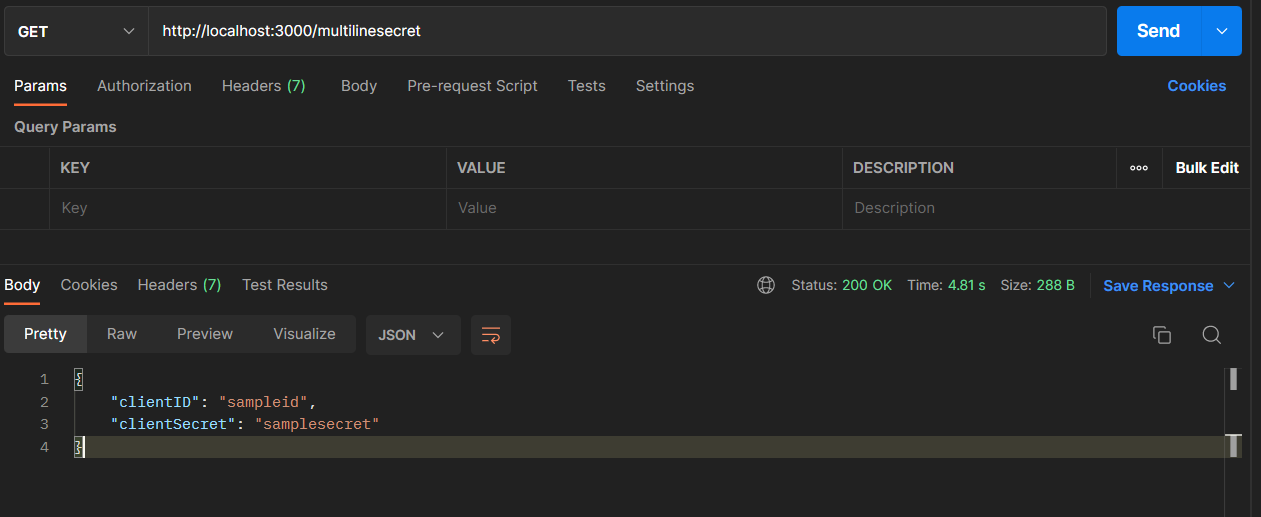Click the query param Key field
Image resolution: width=1261 pixels, height=517 pixels.
click(247, 208)
